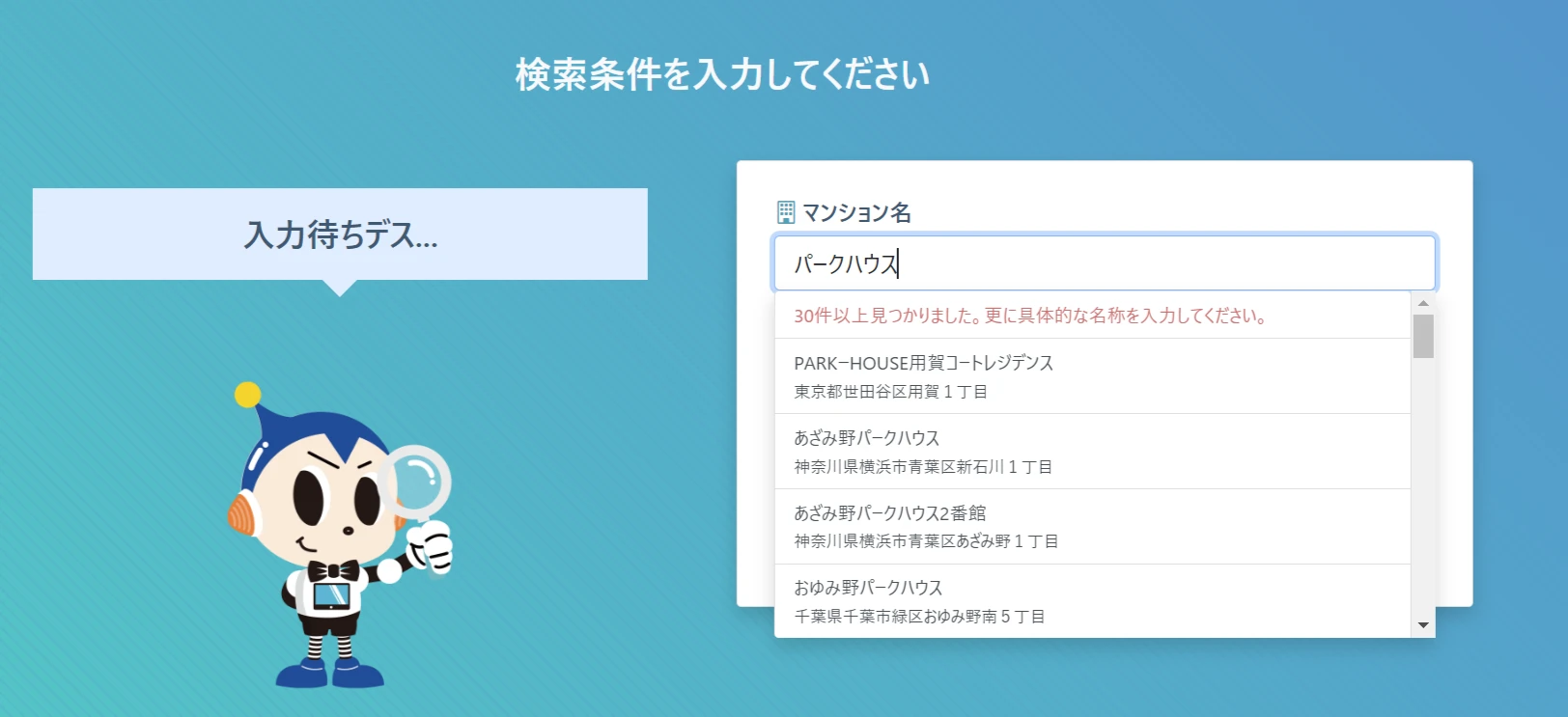Choose あざみ野パークハウス suggestion in 新石川
Viewport: 1568px width, 717px height.
click(x=1093, y=452)
